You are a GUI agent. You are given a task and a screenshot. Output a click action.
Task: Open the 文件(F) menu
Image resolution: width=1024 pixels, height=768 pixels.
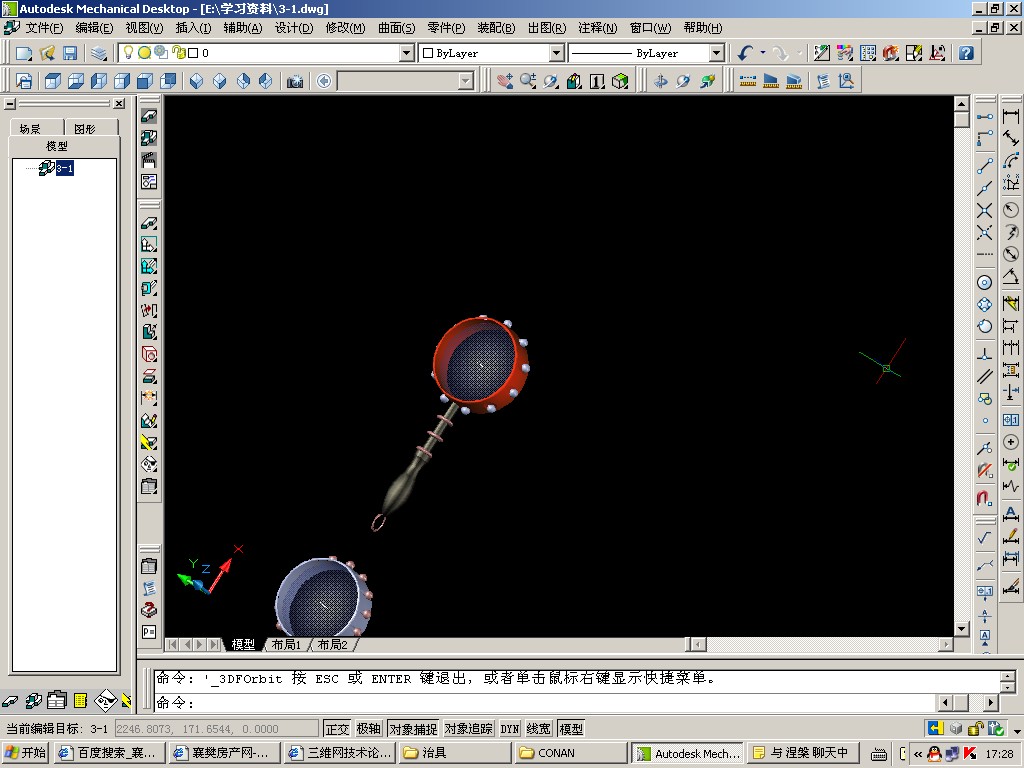pos(44,27)
